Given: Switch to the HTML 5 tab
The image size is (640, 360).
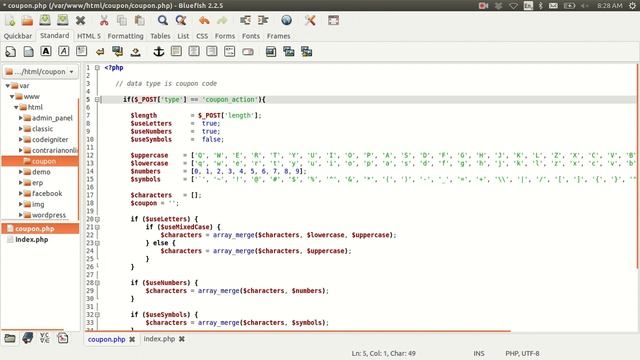Looking at the screenshot, I should [89, 36].
